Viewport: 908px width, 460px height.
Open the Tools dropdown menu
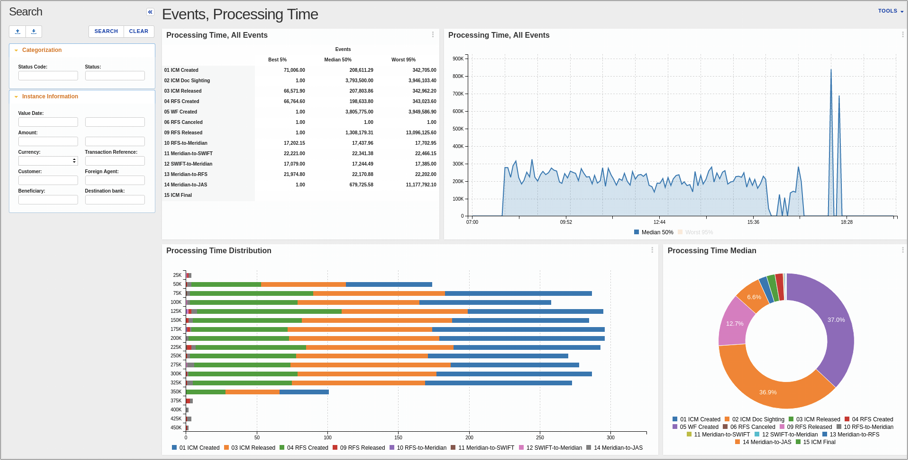pyautogui.click(x=890, y=11)
